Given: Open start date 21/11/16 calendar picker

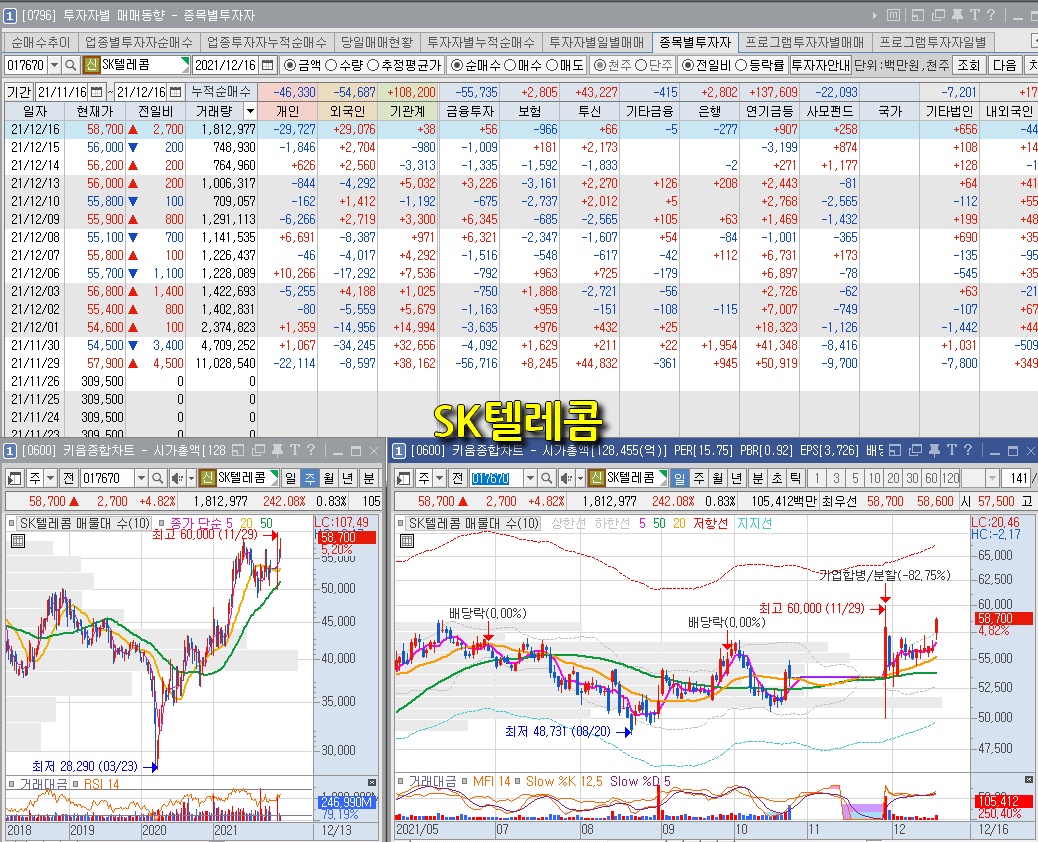Looking at the screenshot, I should click(x=96, y=92).
